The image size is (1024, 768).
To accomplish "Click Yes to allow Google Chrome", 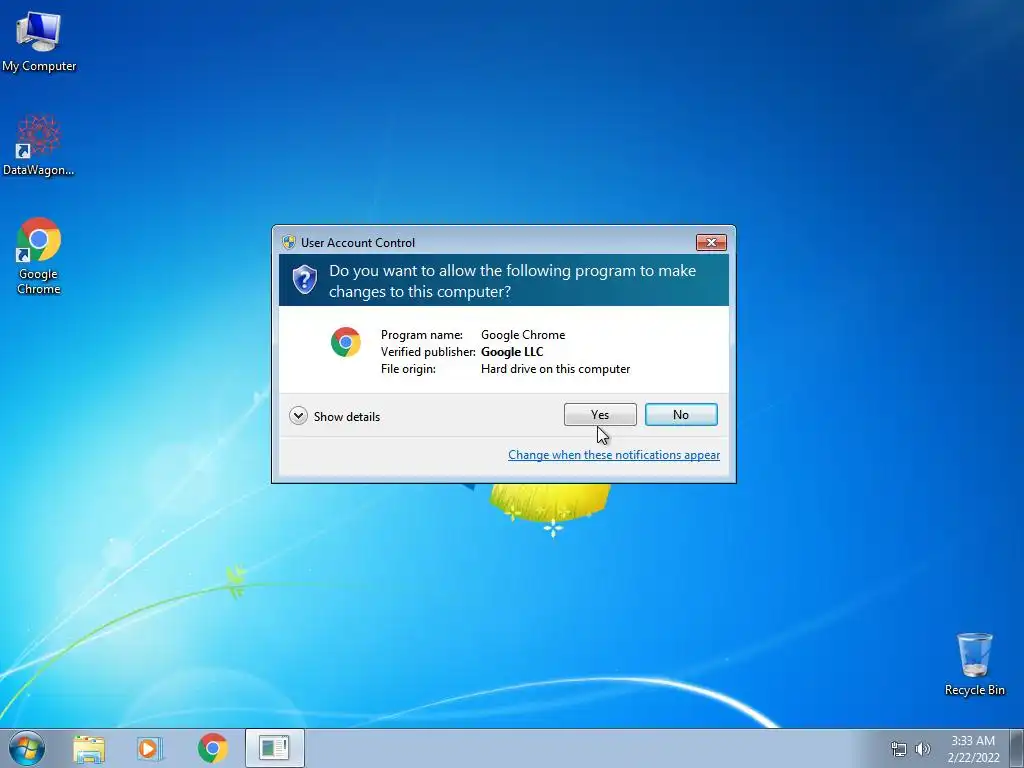I will 600,415.
